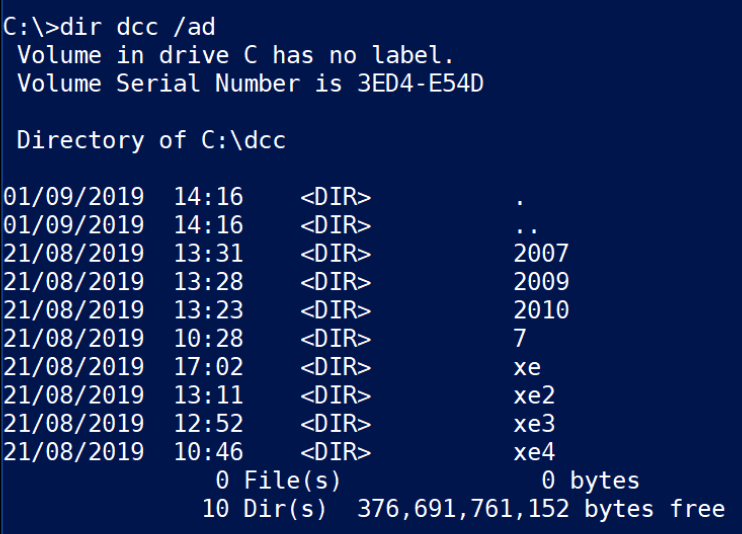
Task: Click 'Directory of C:\dcc' line
Action: [151, 141]
